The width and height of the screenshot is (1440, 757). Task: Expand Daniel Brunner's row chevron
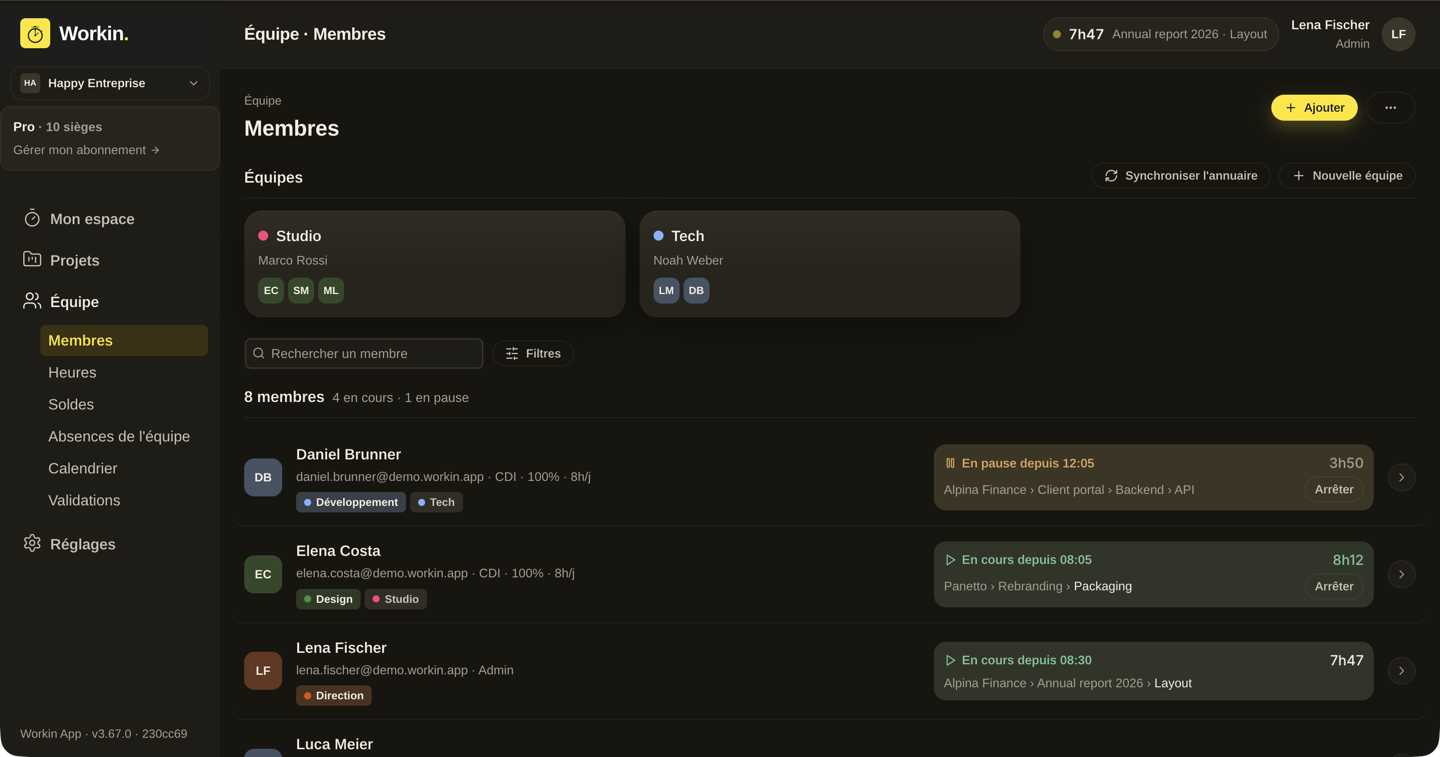click(1401, 478)
